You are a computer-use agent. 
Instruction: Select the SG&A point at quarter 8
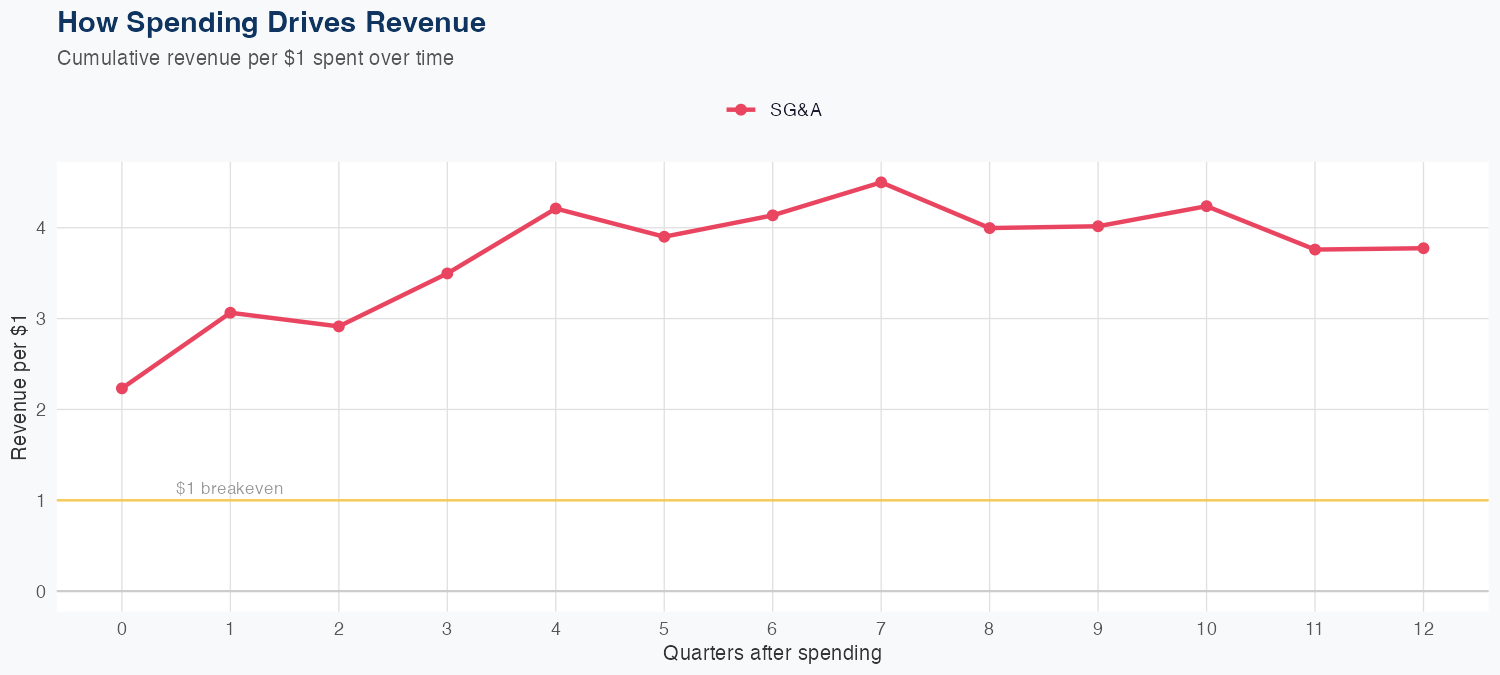[x=989, y=228]
